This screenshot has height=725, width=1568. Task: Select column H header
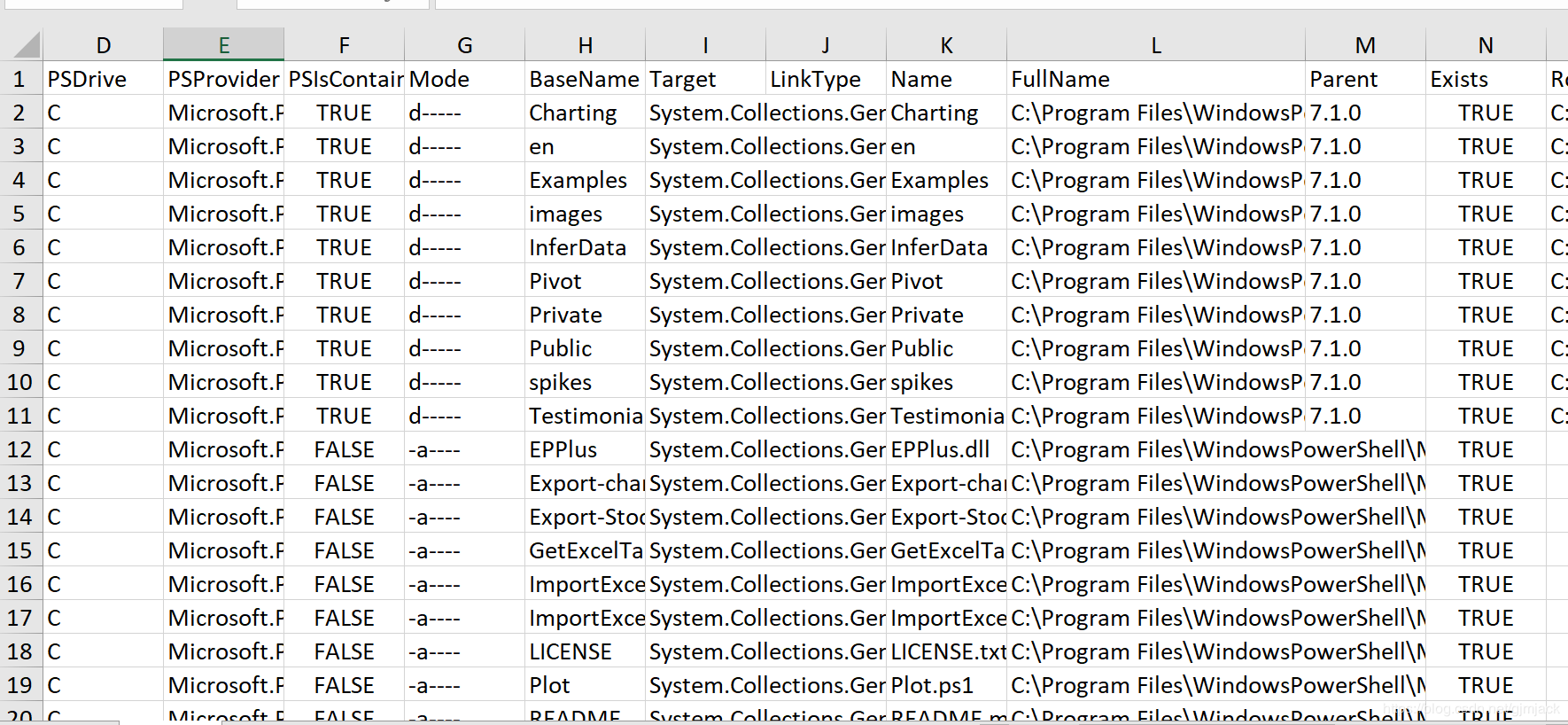pos(586,45)
